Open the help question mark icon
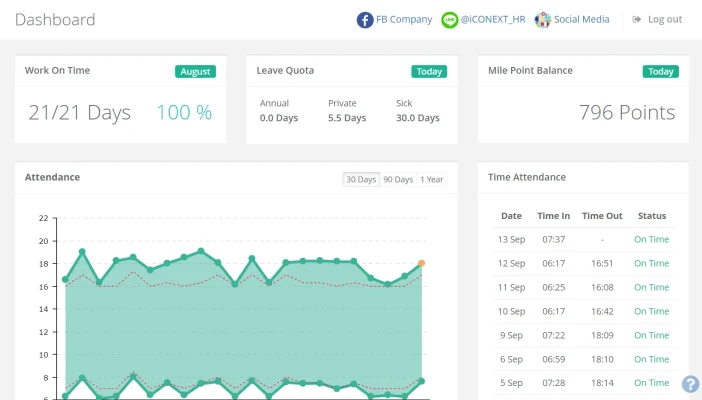702x400 pixels. point(690,384)
